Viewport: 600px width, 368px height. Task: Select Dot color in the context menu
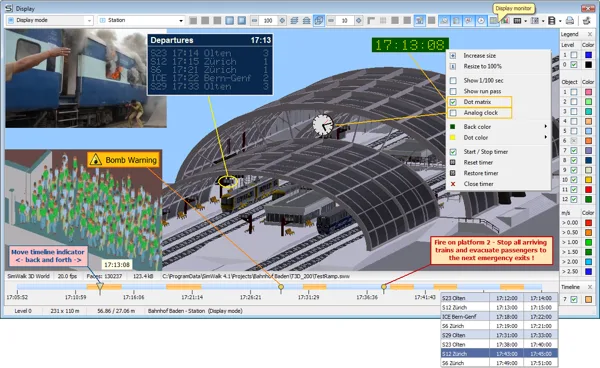point(476,137)
